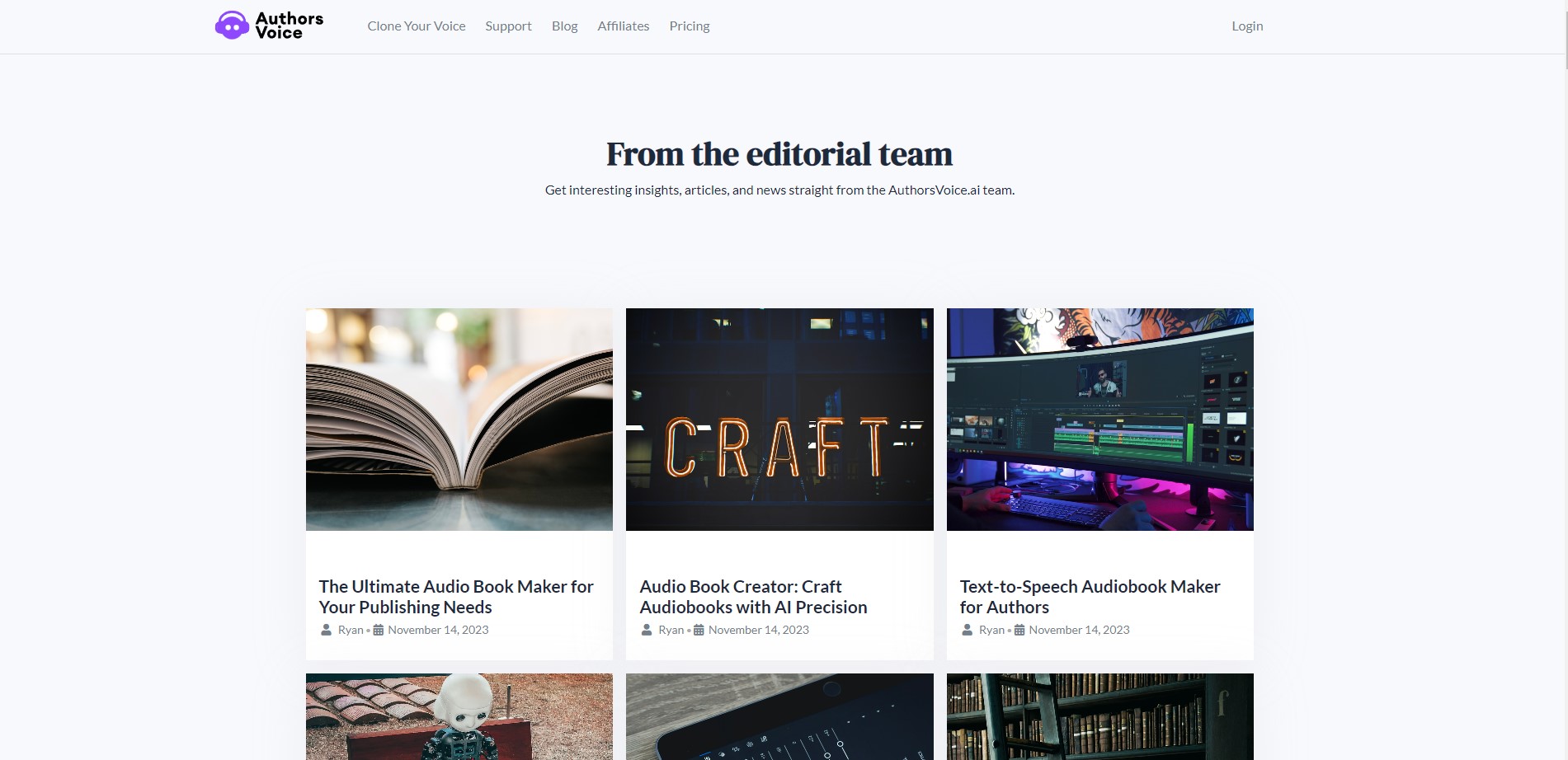Open Text-to-Speech Audiobook Maker for Authors article
Image resolution: width=1568 pixels, height=760 pixels.
[1090, 597]
